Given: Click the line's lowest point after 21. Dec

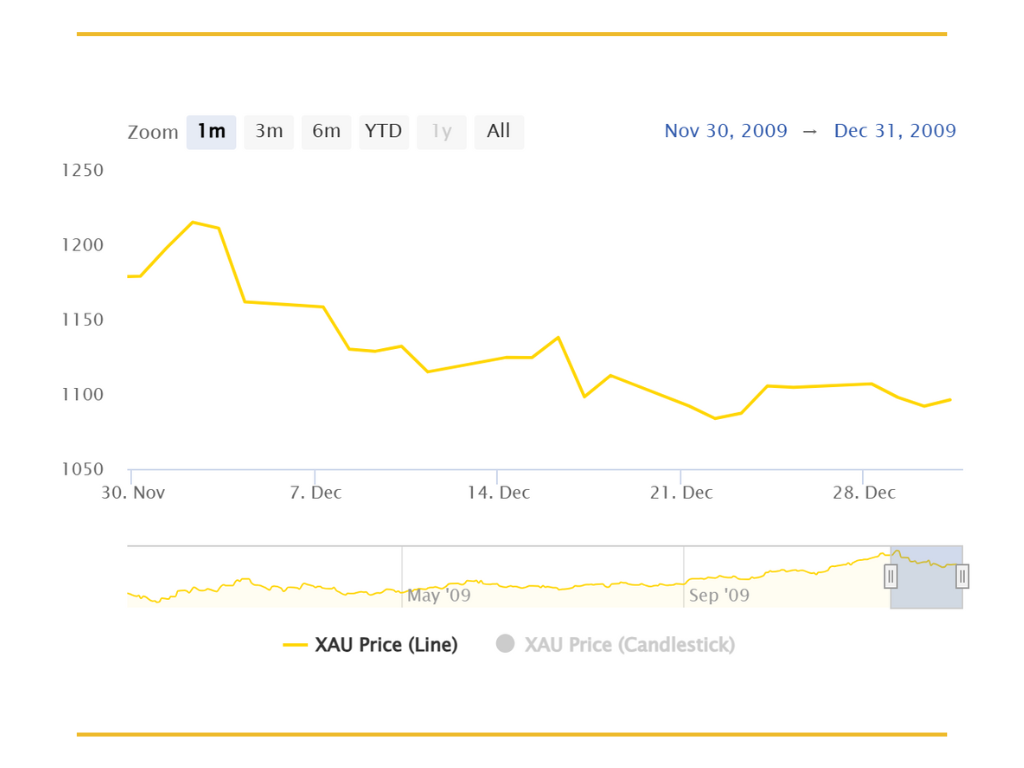Looking at the screenshot, I should coord(716,418).
